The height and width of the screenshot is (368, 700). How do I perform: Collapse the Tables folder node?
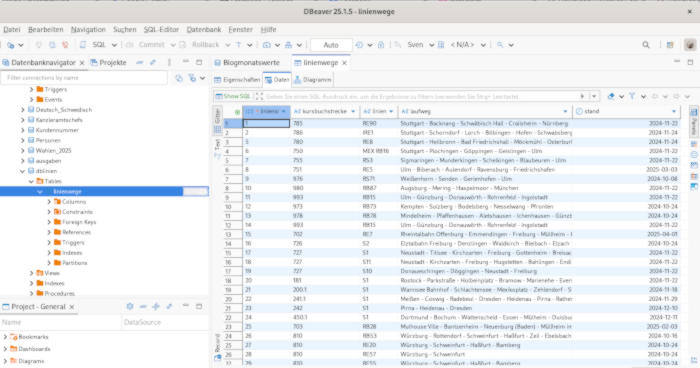tap(31, 181)
